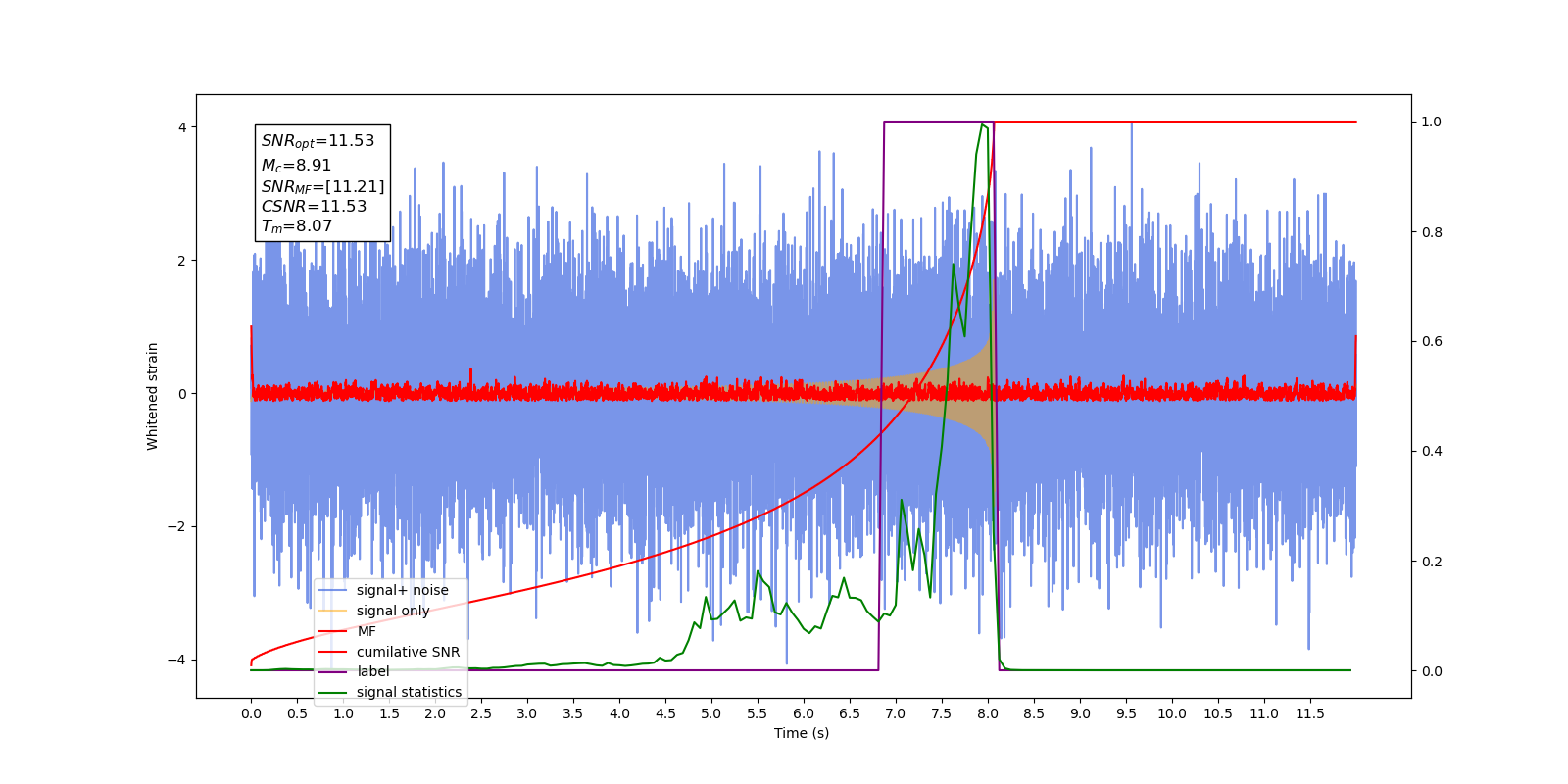Image resolution: width=1568 pixels, height=784 pixels.
Task: Click the 'Time (s)' x-axis title
Action: (802, 733)
